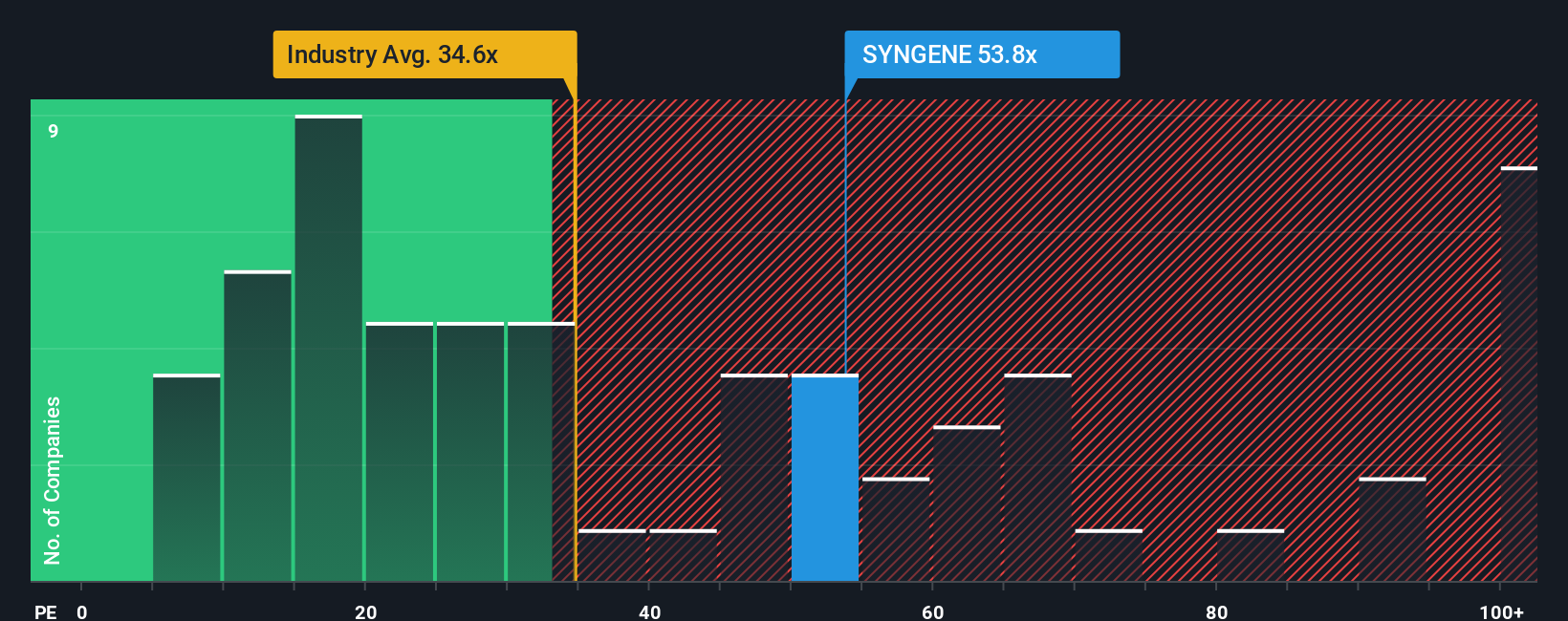This screenshot has width=1568, height=621.
Task: Click the histogram bar for PE 25-30
Action: pyautogui.click(x=470, y=452)
